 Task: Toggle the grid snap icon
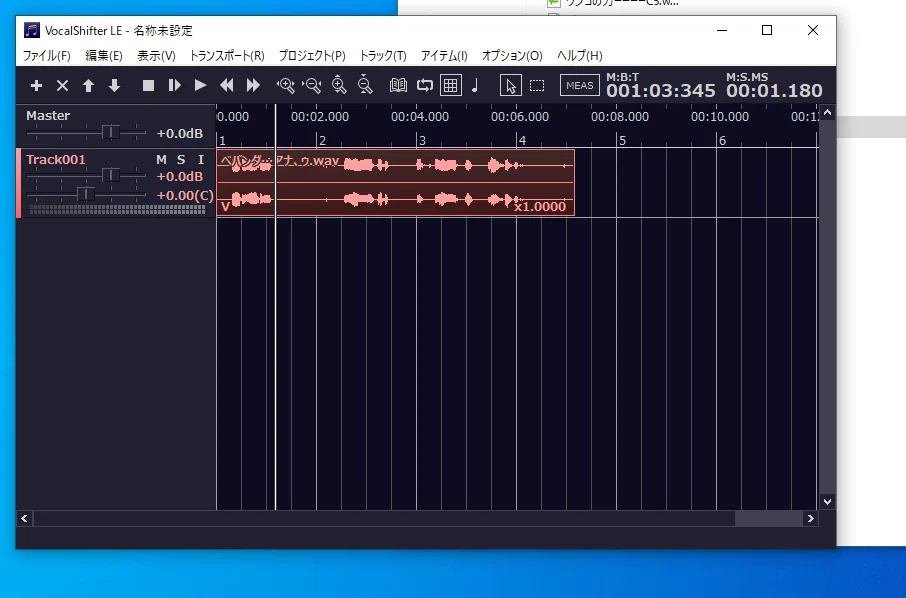[x=451, y=86]
